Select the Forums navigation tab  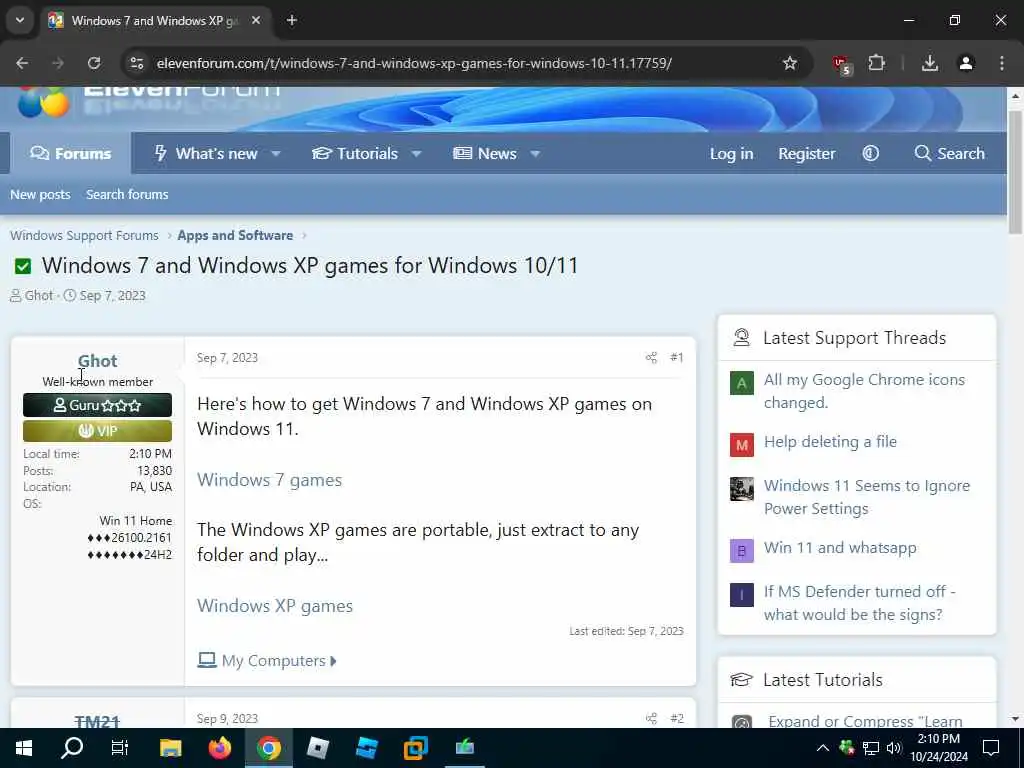point(71,153)
